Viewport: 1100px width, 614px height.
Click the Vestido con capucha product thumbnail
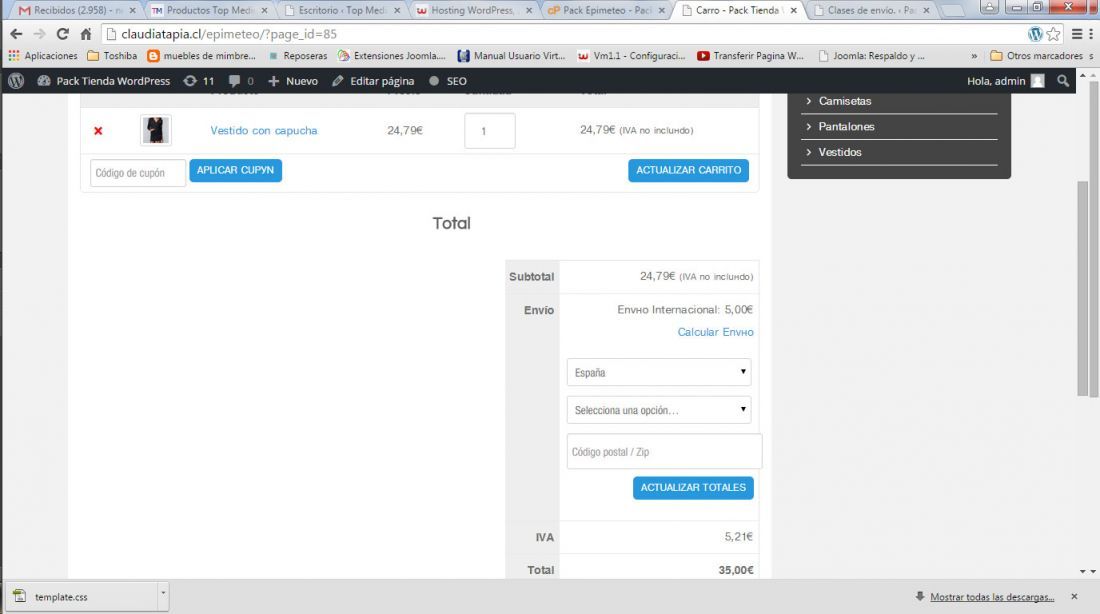[156, 131]
